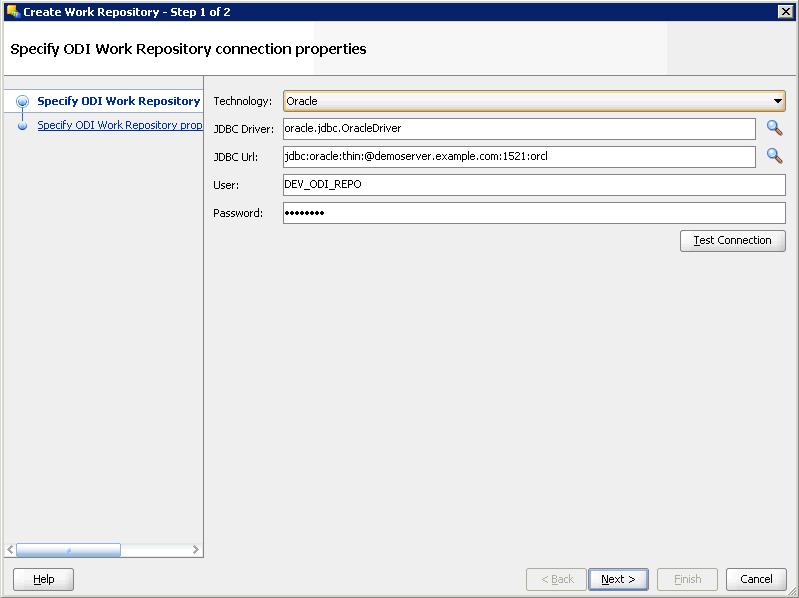This screenshot has width=799, height=598.
Task: Open JDBC Driver search magnifier icon
Action: (x=775, y=128)
